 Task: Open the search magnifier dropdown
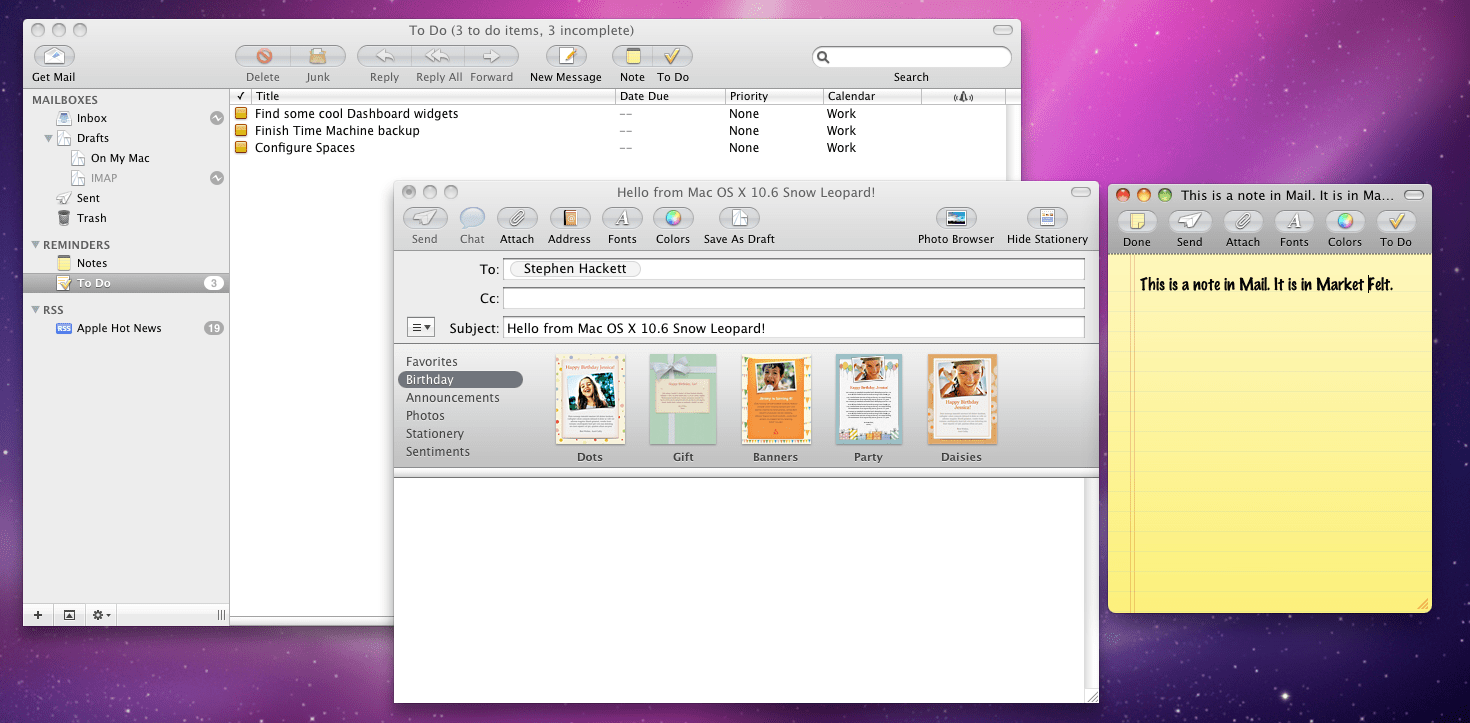pyautogui.click(x=824, y=58)
